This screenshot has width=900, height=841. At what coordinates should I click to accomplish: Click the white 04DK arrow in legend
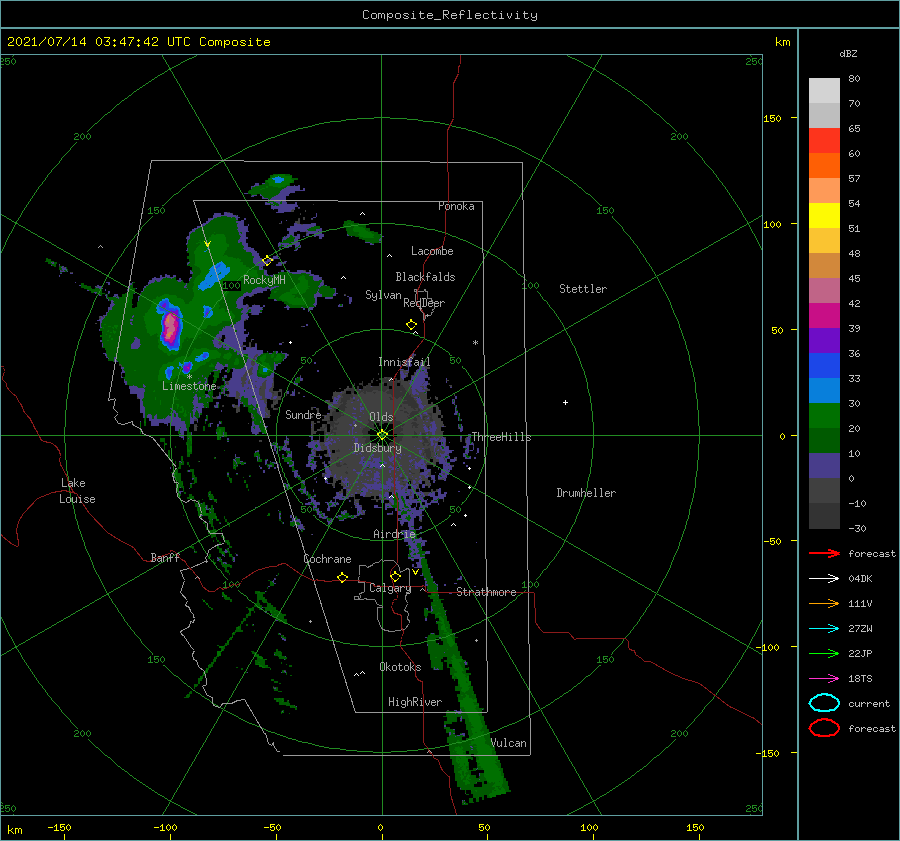point(824,578)
